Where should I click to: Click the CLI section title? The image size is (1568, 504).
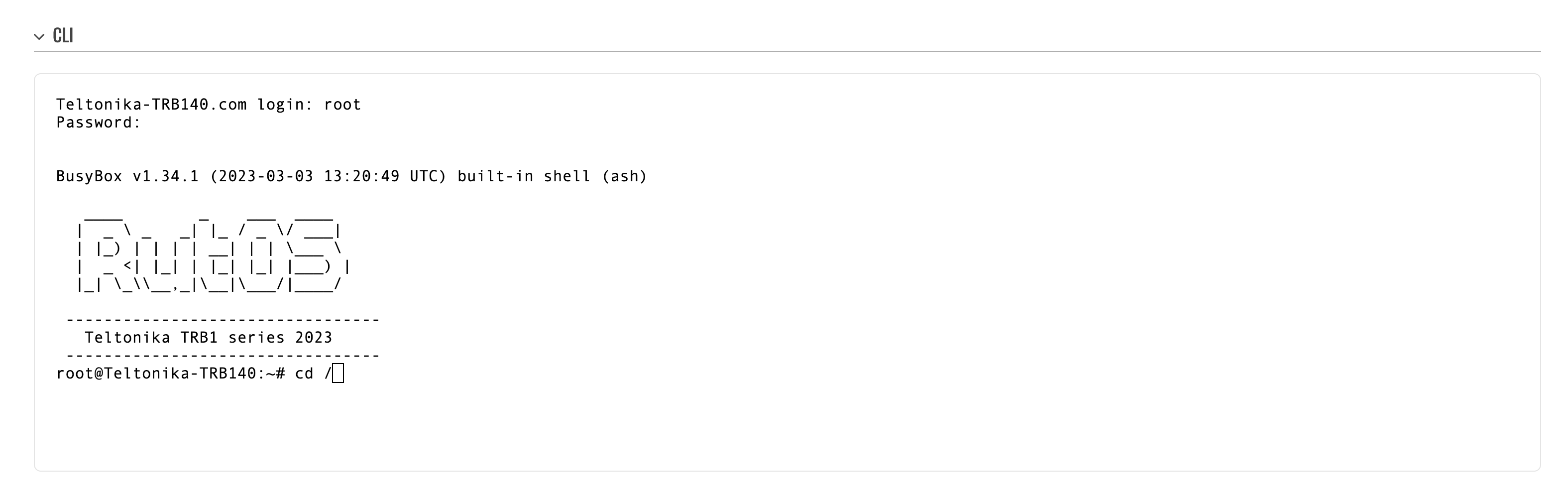pos(63,35)
